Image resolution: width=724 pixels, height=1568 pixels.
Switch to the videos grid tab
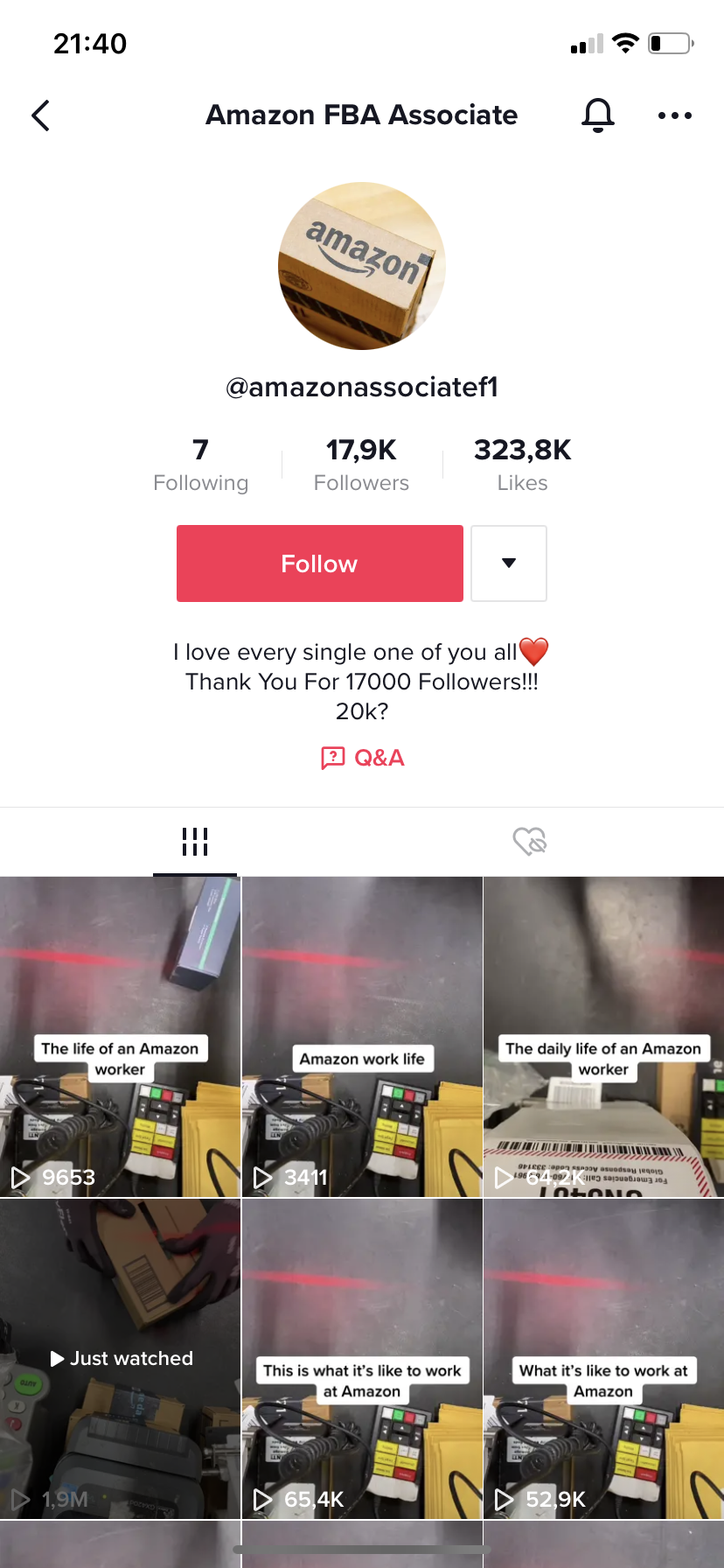coord(195,842)
